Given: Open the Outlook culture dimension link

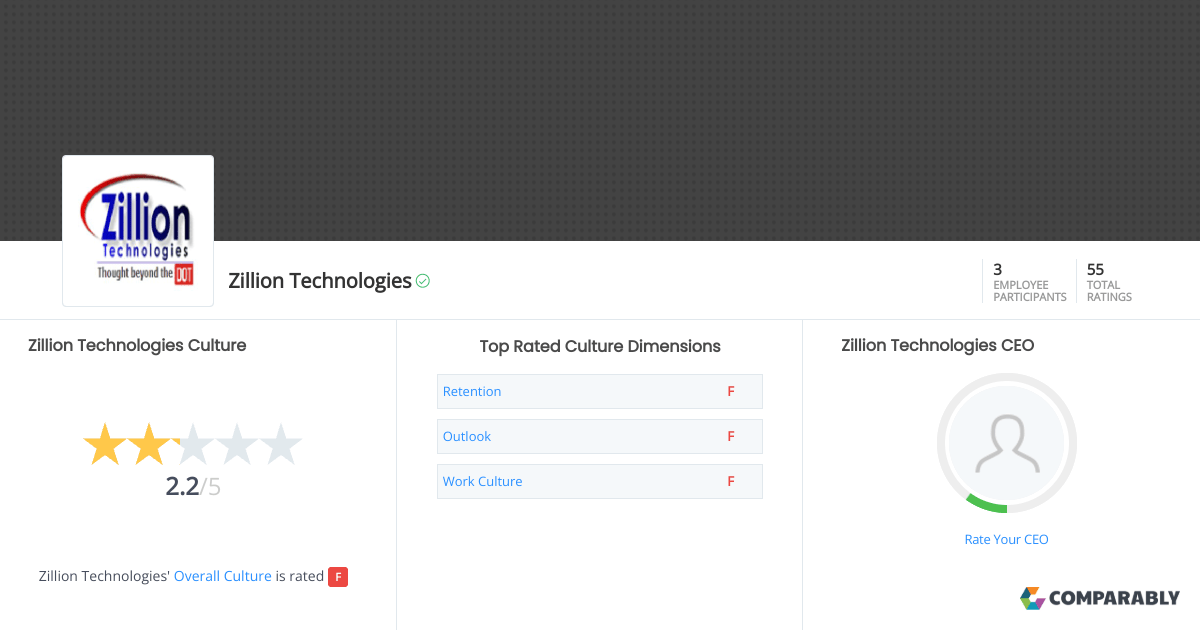Looking at the screenshot, I should coord(467,436).
